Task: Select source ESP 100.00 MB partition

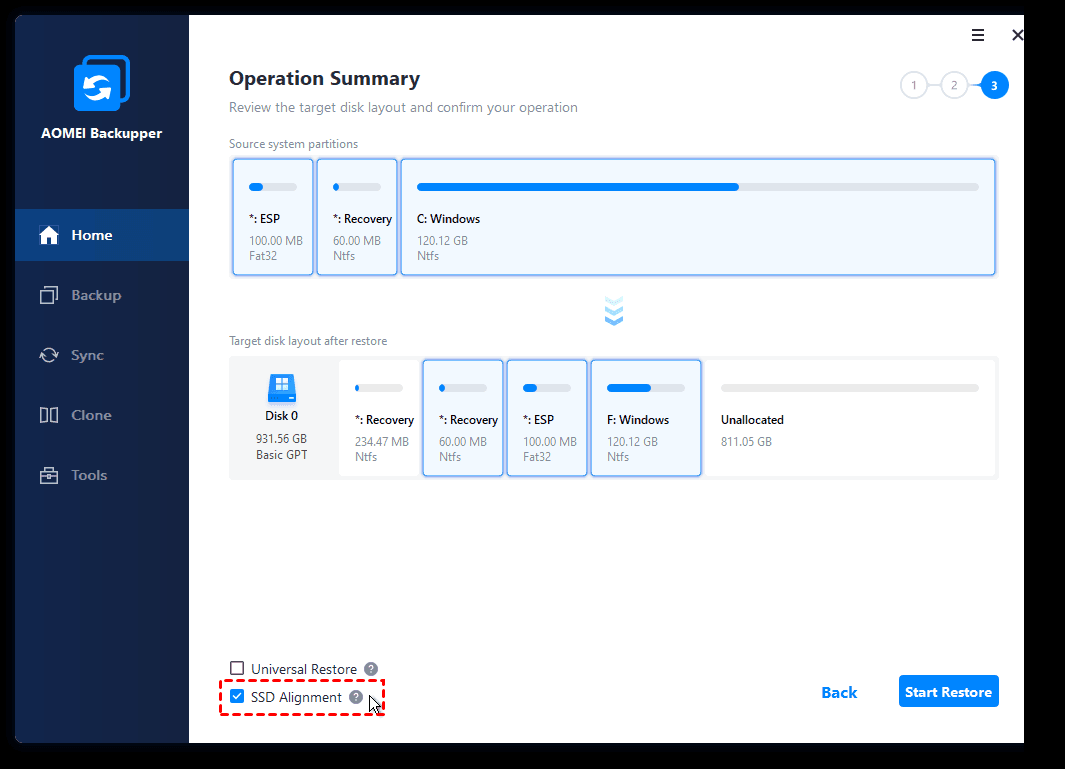Action: click(x=273, y=217)
